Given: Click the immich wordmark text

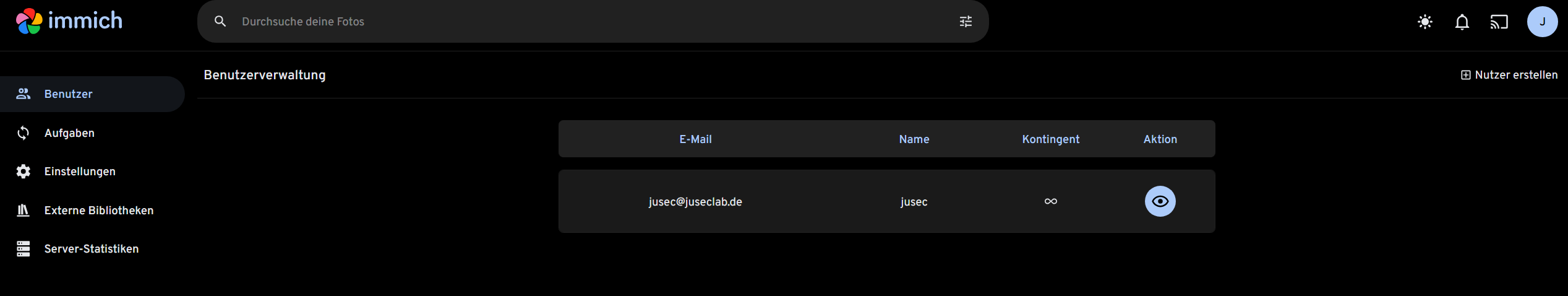Looking at the screenshot, I should click(x=85, y=21).
